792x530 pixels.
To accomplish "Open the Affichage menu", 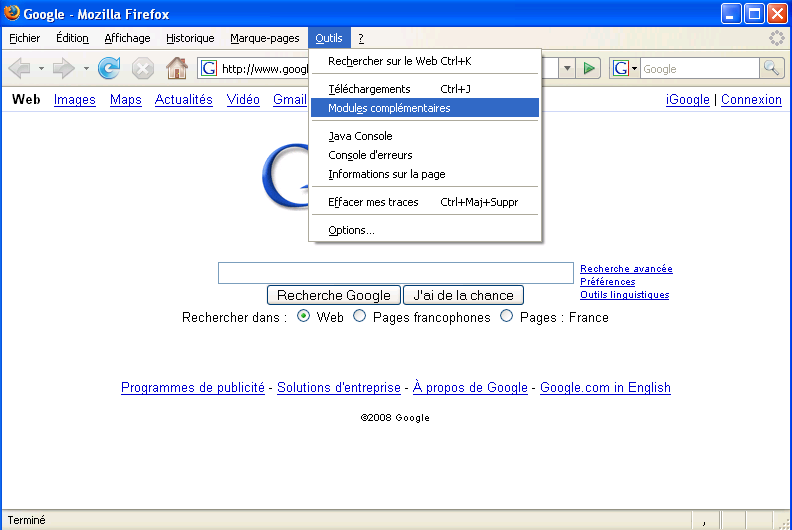I will click(x=127, y=38).
